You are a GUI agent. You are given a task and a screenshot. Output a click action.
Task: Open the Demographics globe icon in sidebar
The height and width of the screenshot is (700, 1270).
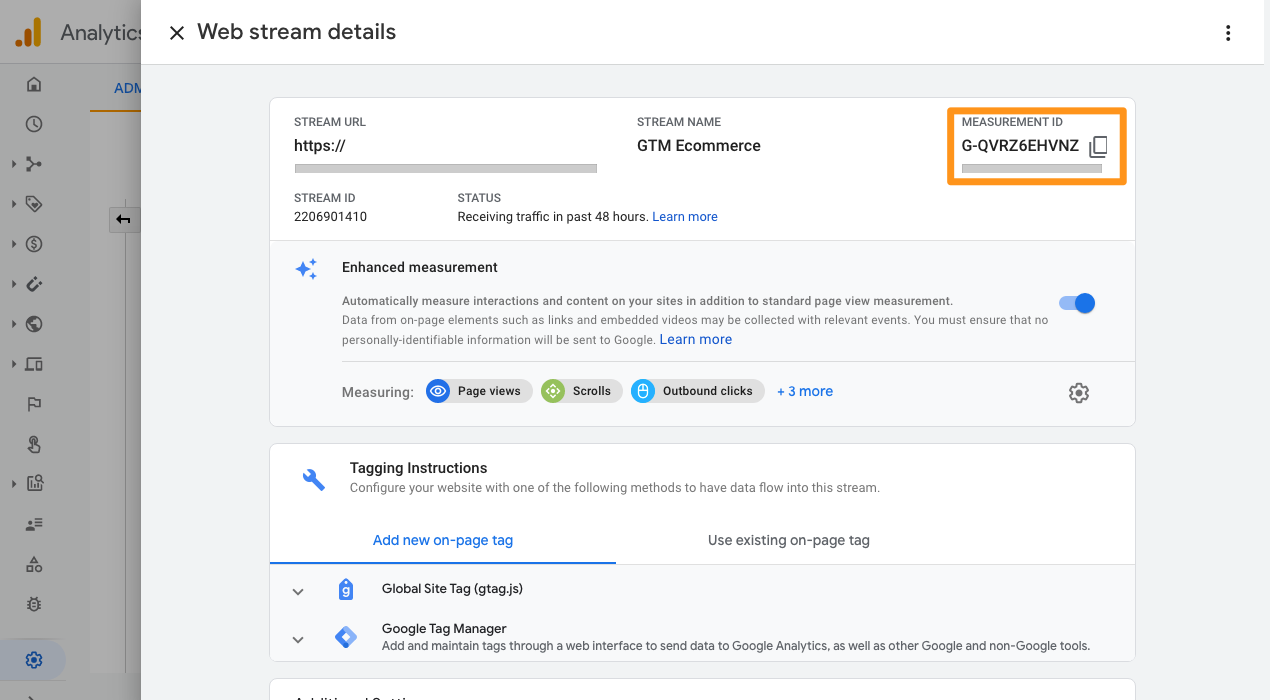pyautogui.click(x=34, y=324)
